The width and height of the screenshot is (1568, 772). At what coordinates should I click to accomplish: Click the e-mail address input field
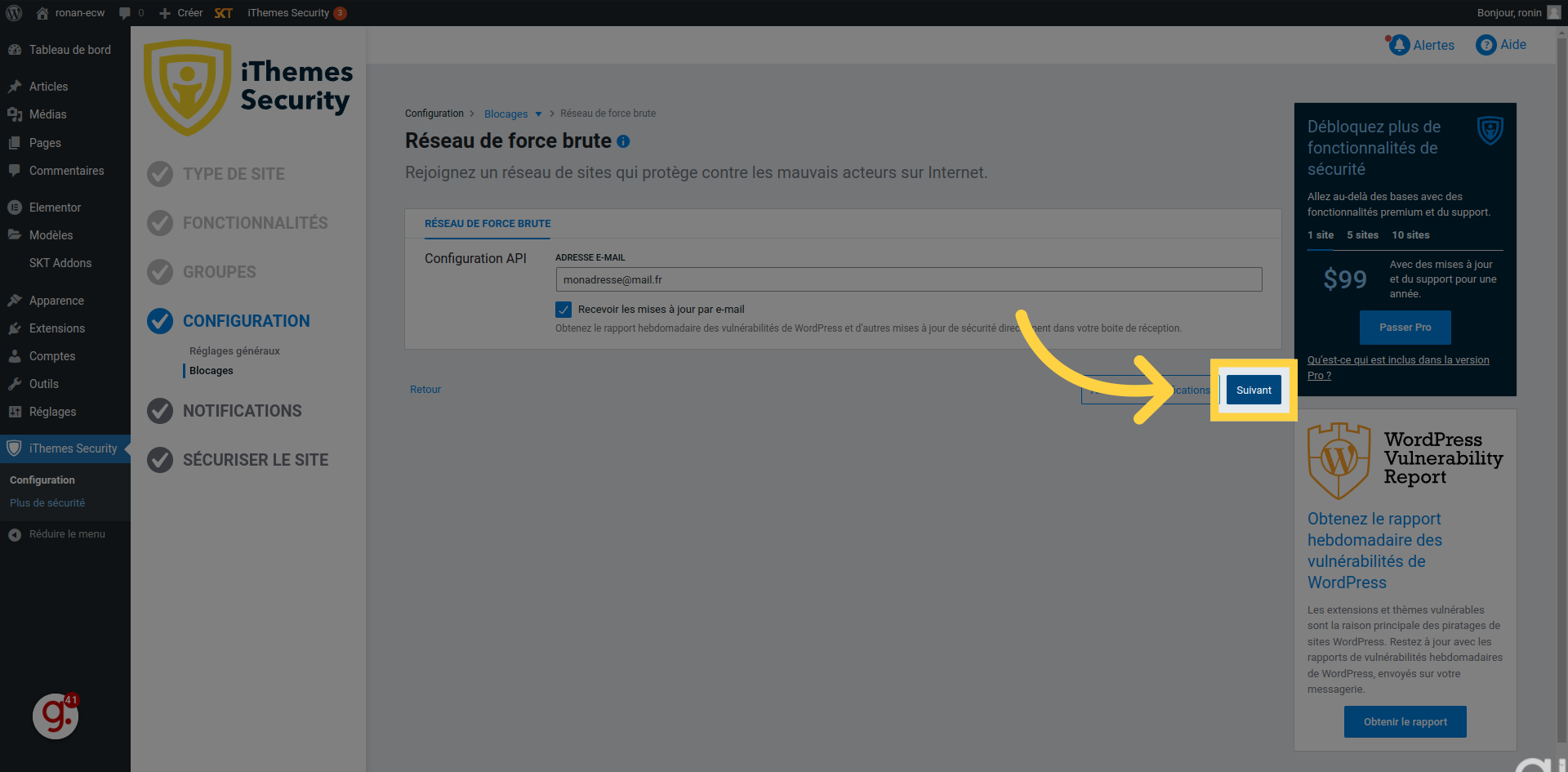coord(908,279)
